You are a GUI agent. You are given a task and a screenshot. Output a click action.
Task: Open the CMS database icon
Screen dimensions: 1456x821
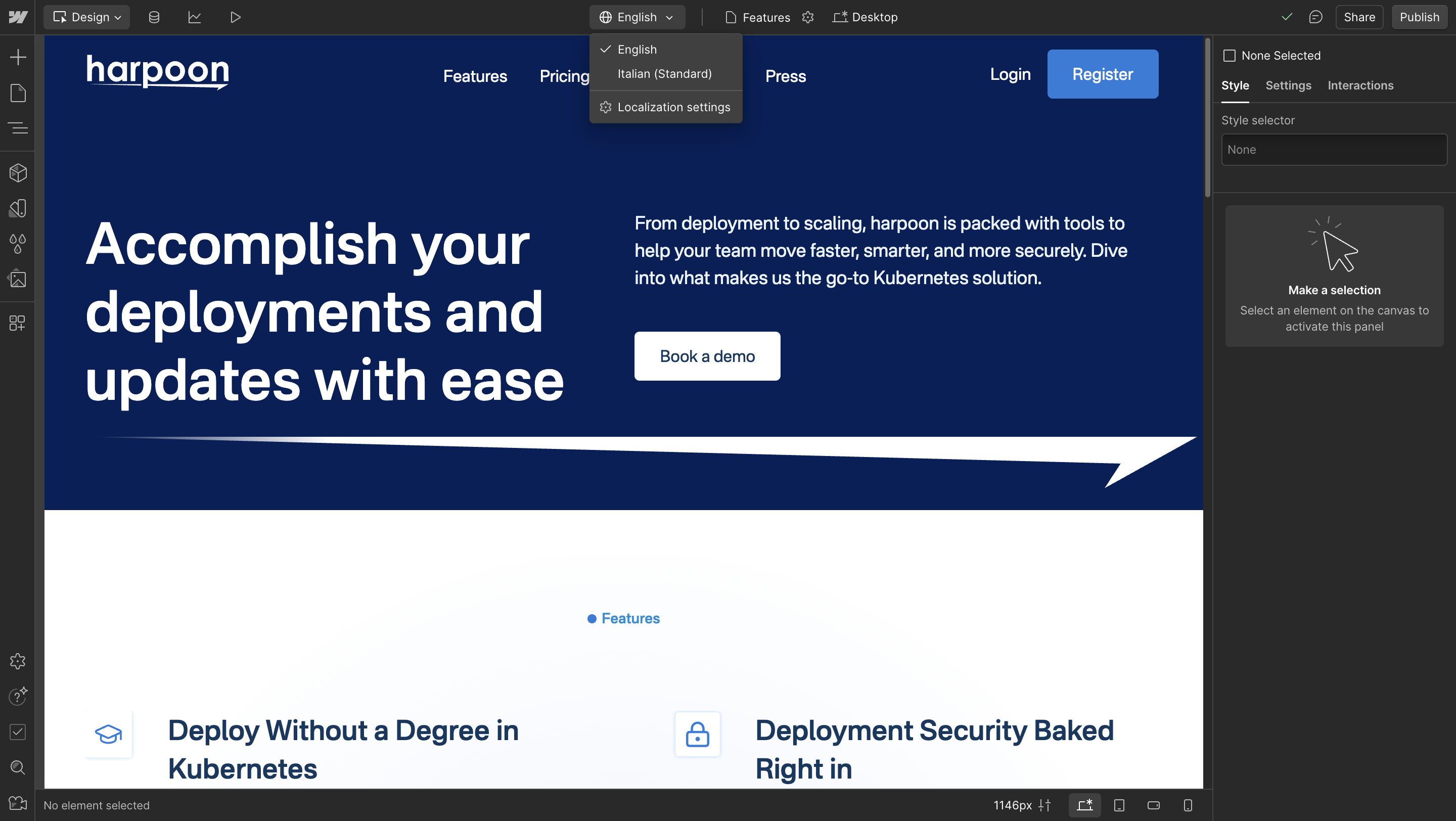[x=154, y=17]
